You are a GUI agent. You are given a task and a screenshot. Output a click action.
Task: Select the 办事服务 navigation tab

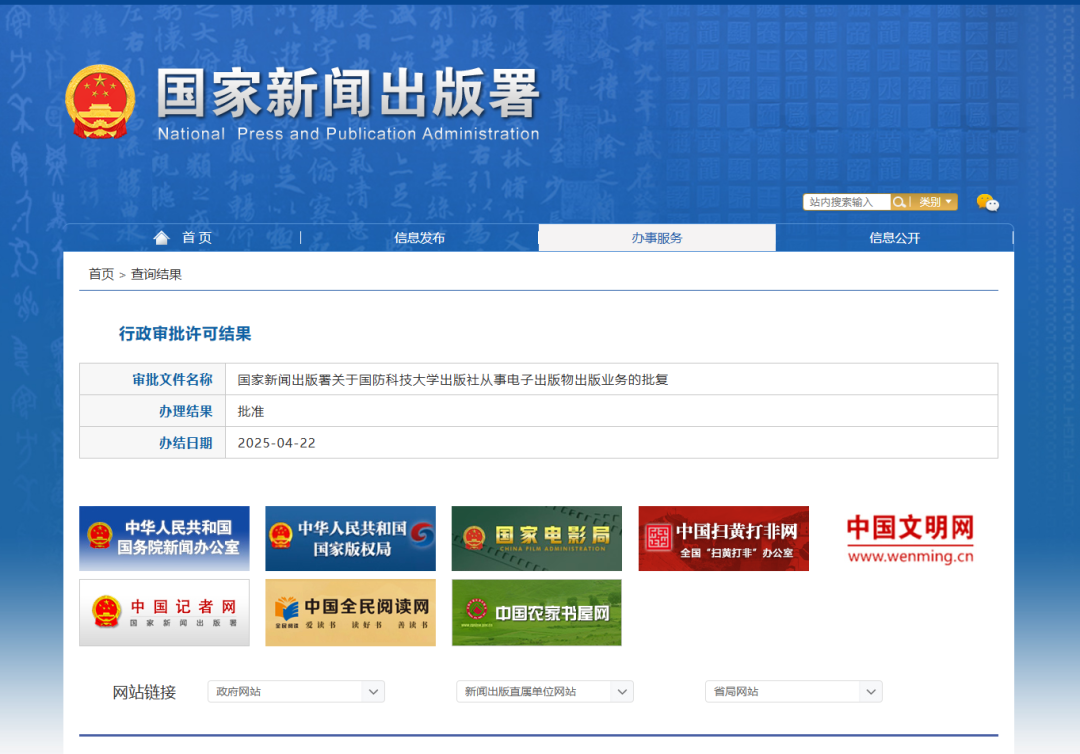(656, 238)
